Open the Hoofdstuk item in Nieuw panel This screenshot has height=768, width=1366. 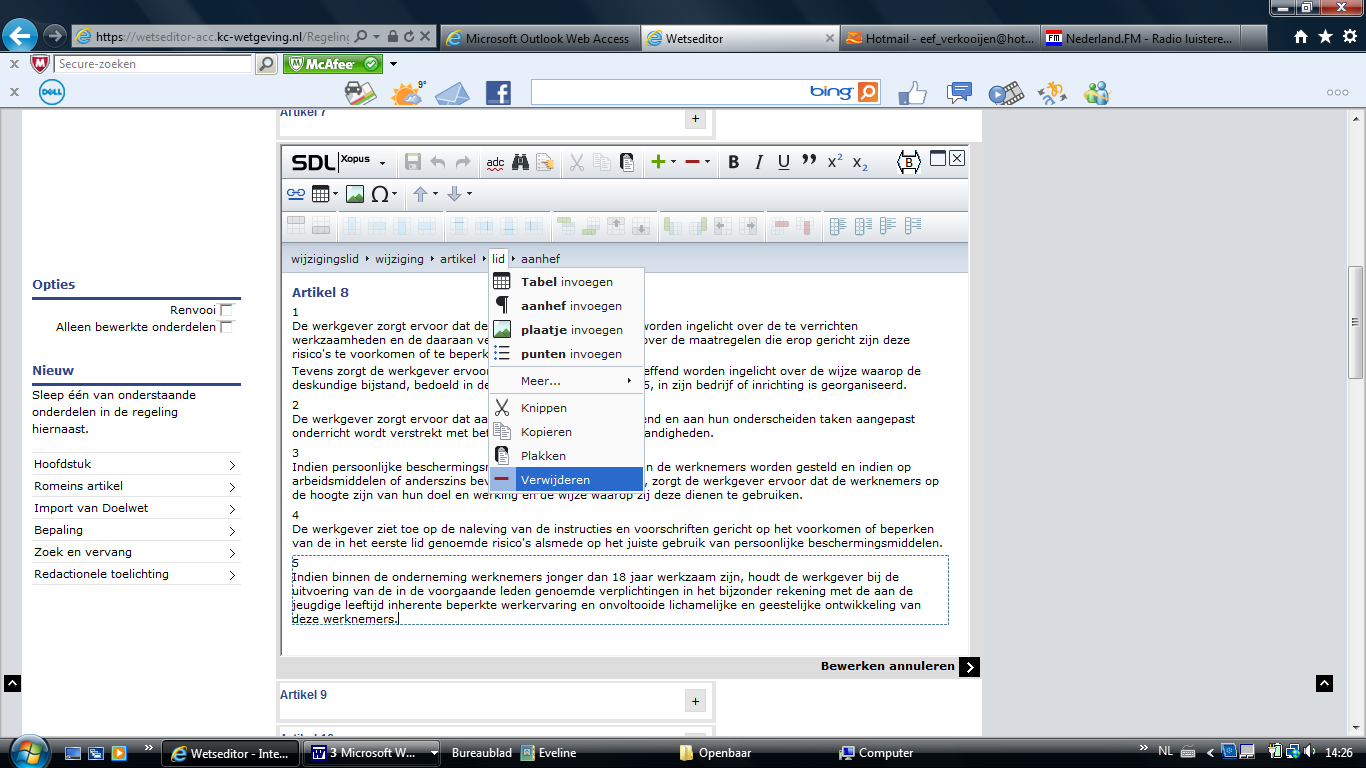136,465
